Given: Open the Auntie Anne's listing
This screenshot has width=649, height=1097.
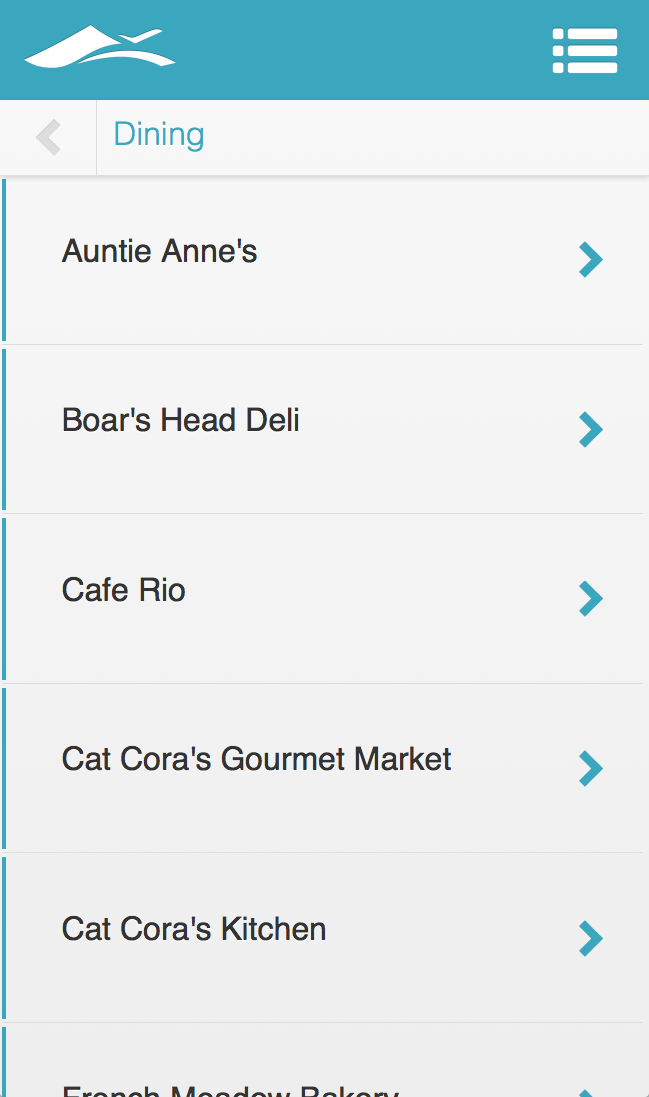Looking at the screenshot, I should tap(160, 251).
